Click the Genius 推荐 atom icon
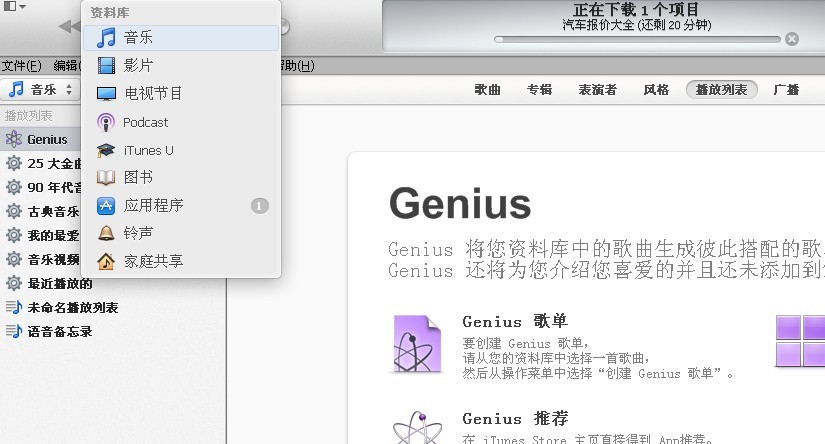 click(x=417, y=427)
